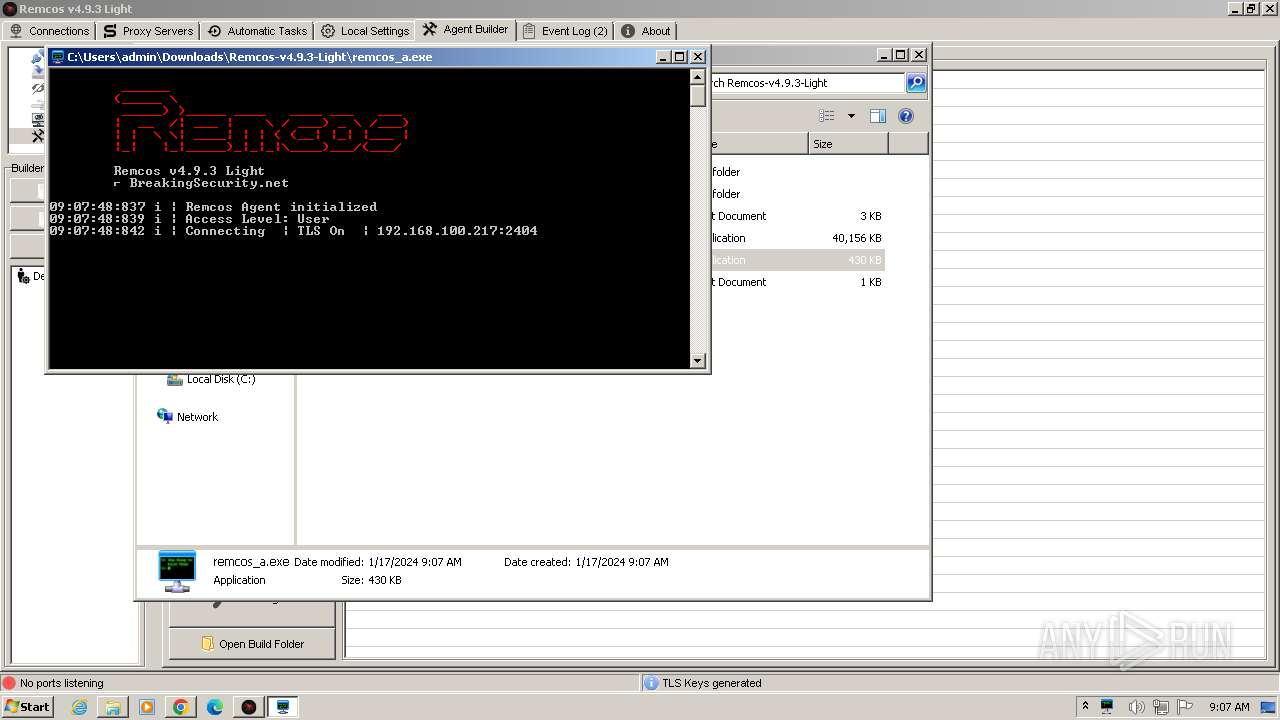The height and width of the screenshot is (720, 1280).
Task: Switch to remcos_a.exe console taskbar icon
Action: click(283, 707)
